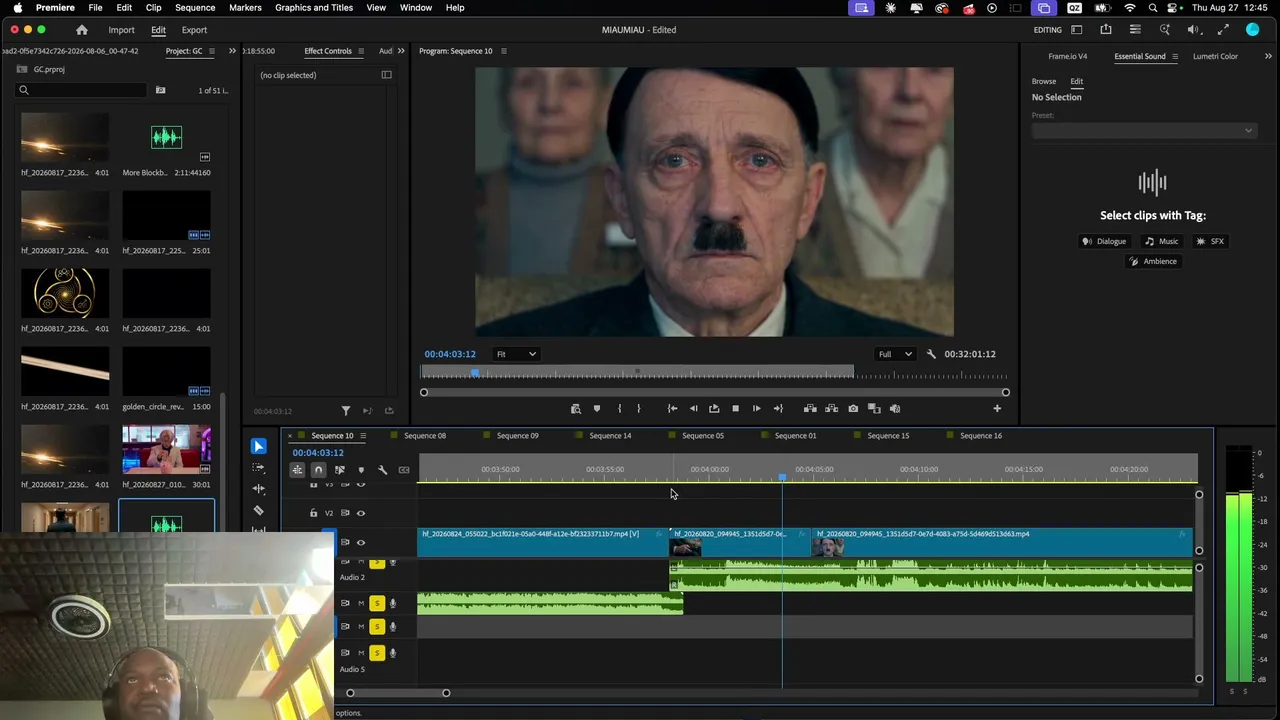Tag clips as SFX
Viewport: 1280px width, 720px height.
[1210, 241]
